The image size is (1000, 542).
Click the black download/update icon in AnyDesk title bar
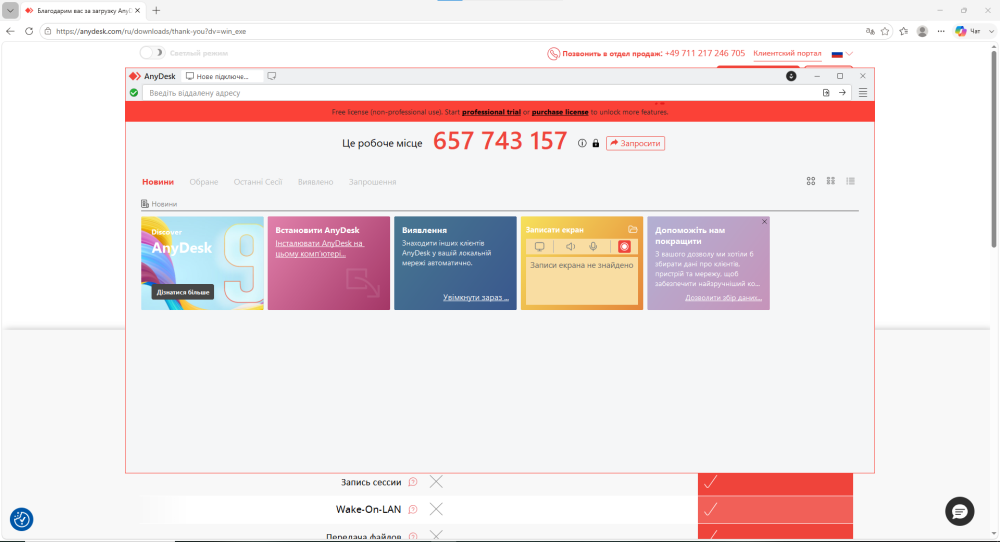pos(791,76)
